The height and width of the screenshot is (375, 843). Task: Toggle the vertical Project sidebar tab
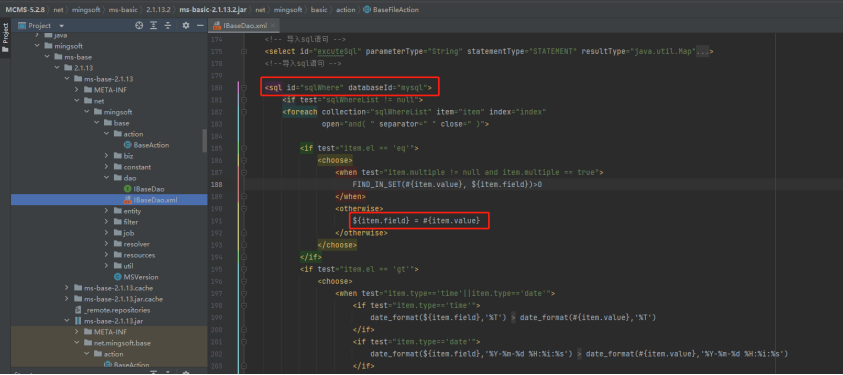5,37
